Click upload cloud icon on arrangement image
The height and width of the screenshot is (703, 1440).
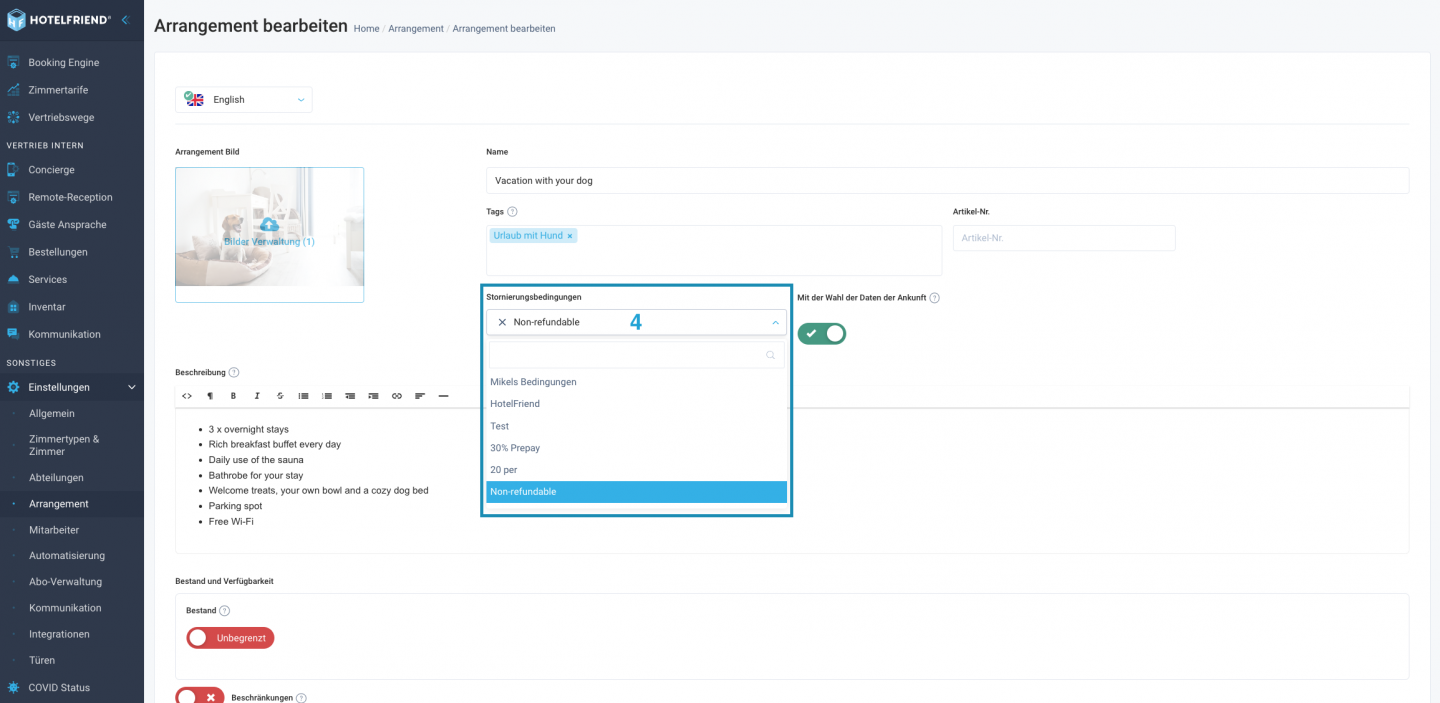coord(269,225)
